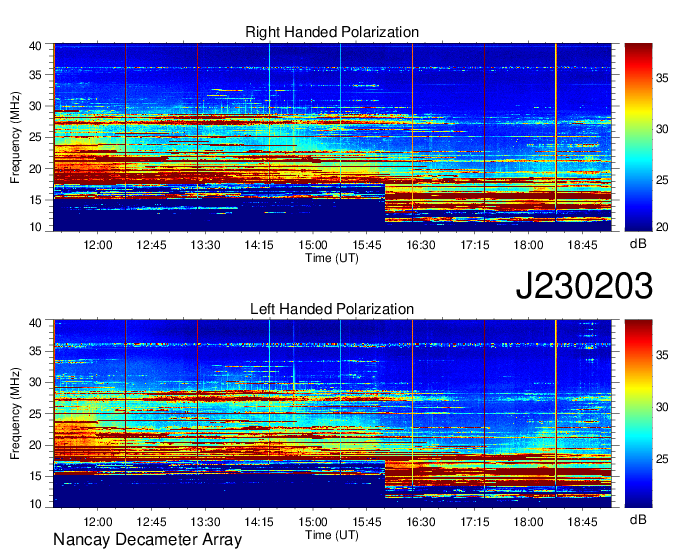Click the 15 MHz tick on Left Handed axis
Screen dimensions: 680x552
point(35,476)
